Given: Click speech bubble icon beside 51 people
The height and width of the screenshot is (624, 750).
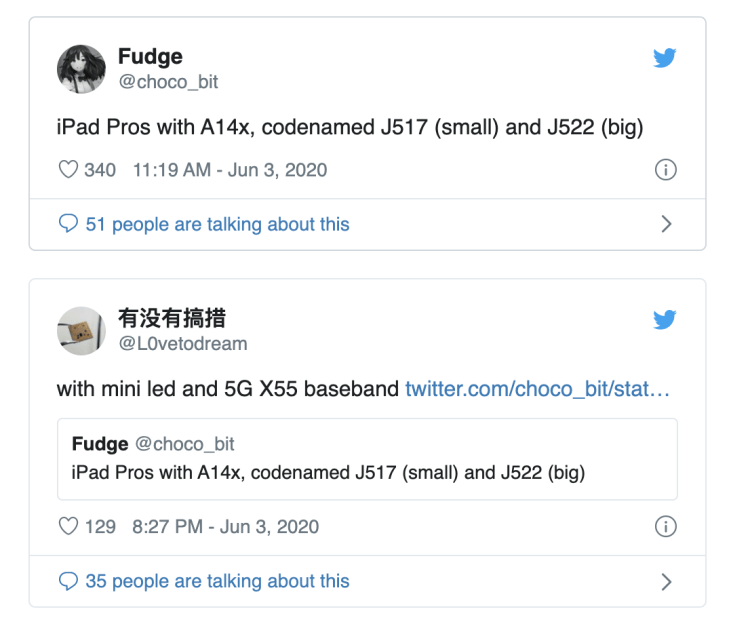Looking at the screenshot, I should coord(68,224).
